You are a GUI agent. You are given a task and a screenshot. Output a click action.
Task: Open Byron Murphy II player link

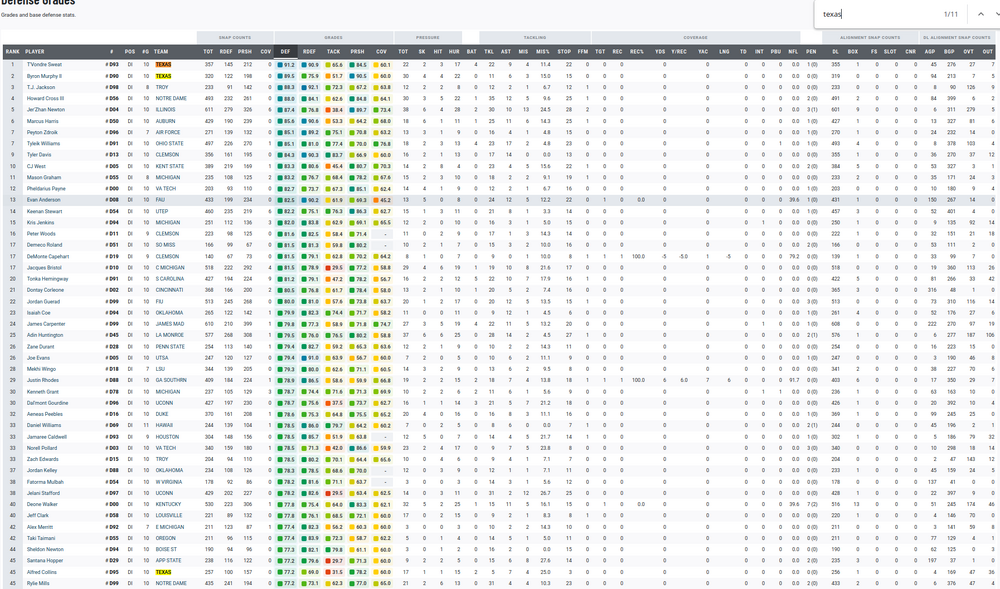(44, 76)
